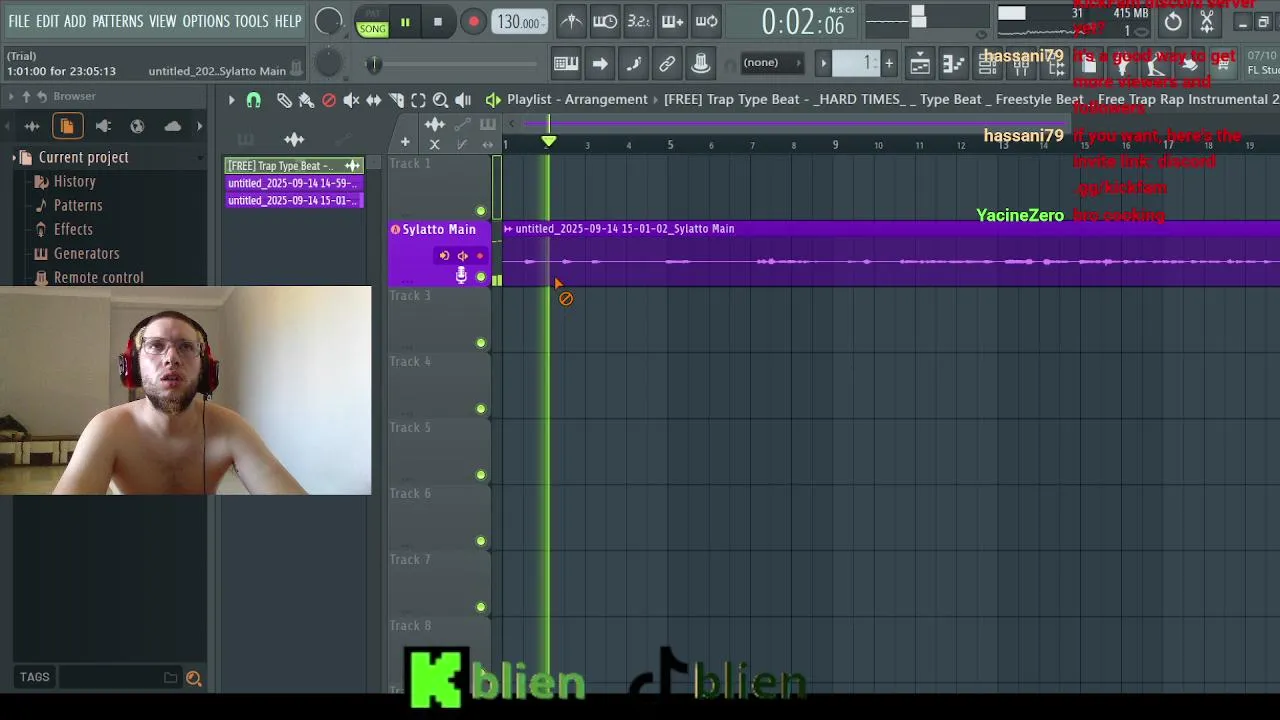Viewport: 1280px width, 720px height.
Task: Click the step editing footsteps icon
Action: click(634, 63)
